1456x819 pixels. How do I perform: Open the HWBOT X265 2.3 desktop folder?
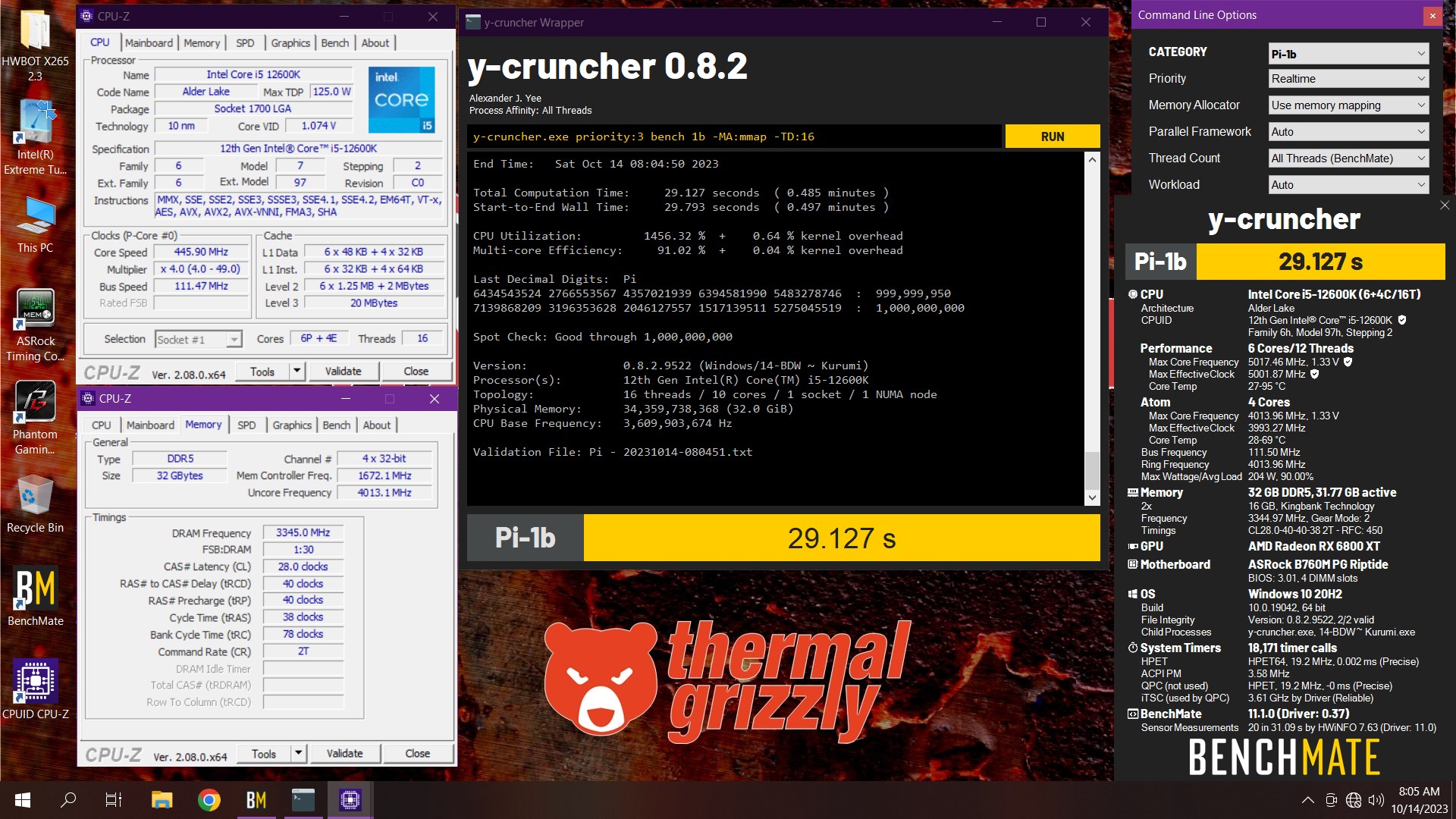point(35,45)
